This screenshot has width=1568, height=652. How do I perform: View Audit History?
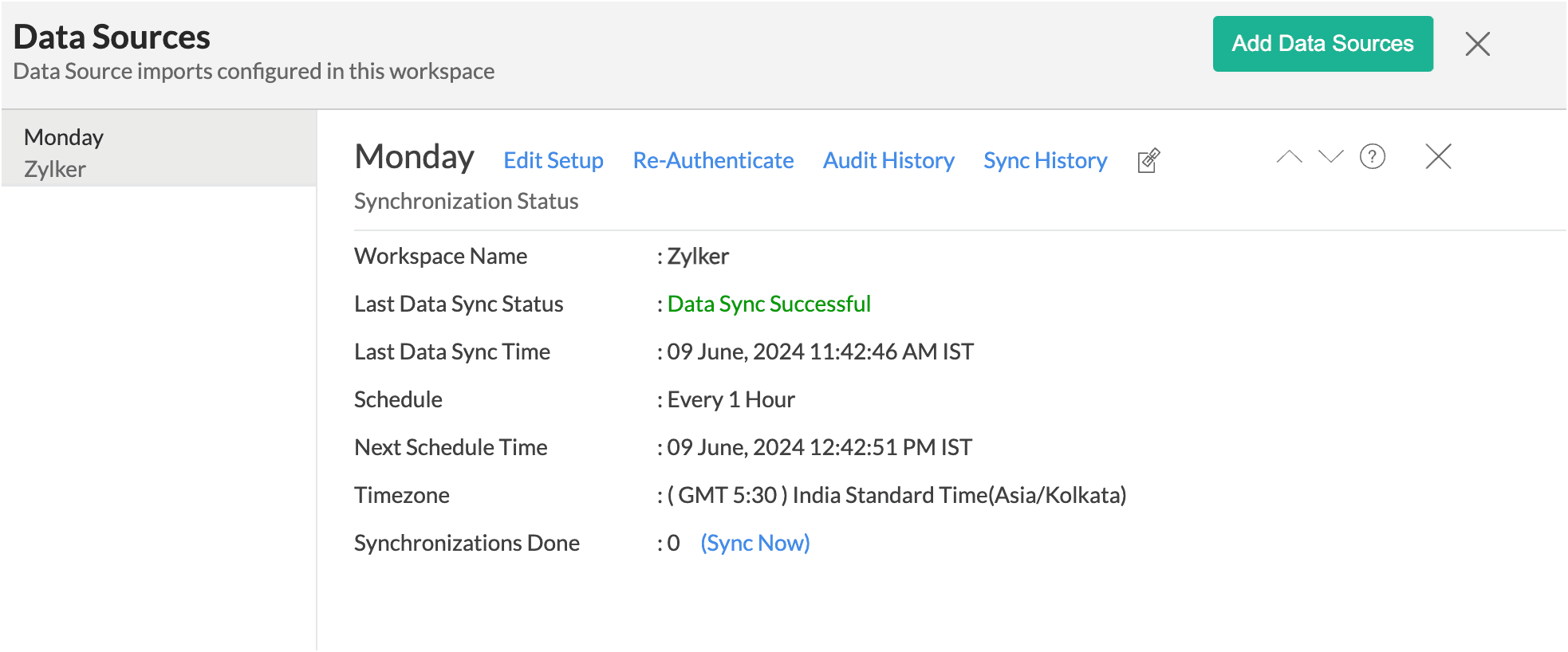click(888, 160)
